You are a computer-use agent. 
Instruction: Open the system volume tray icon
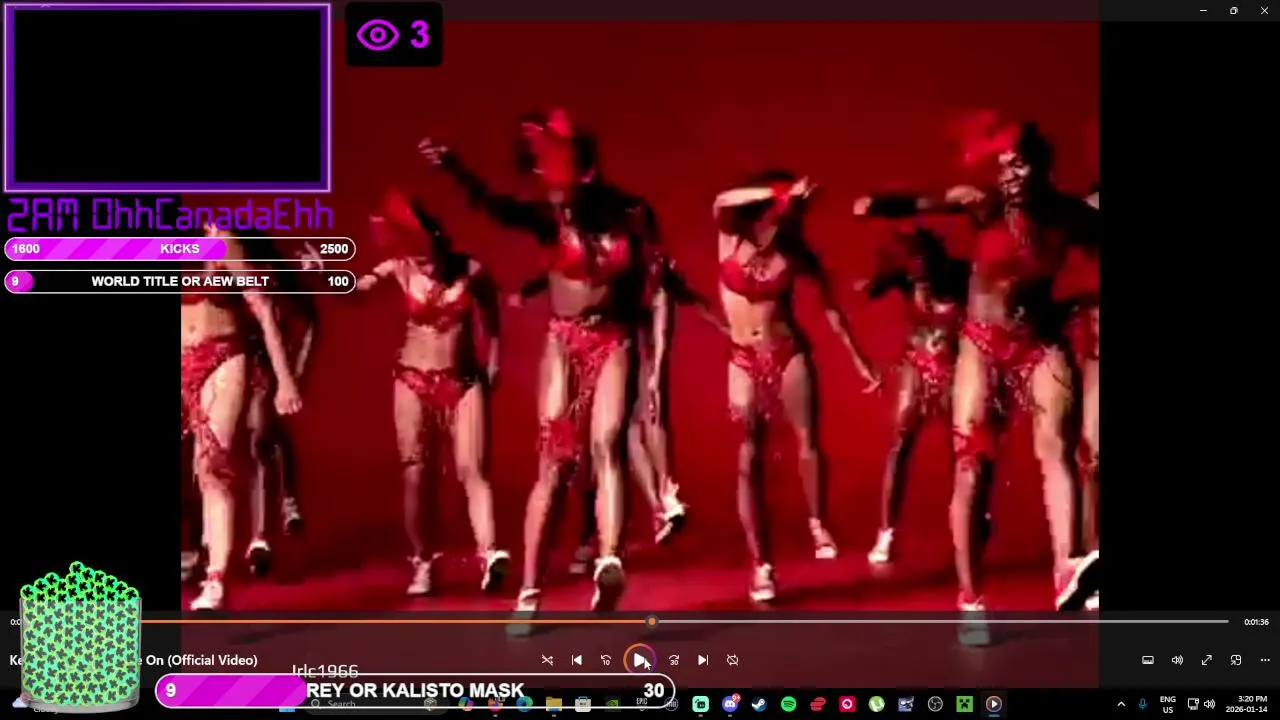pyautogui.click(x=1209, y=704)
